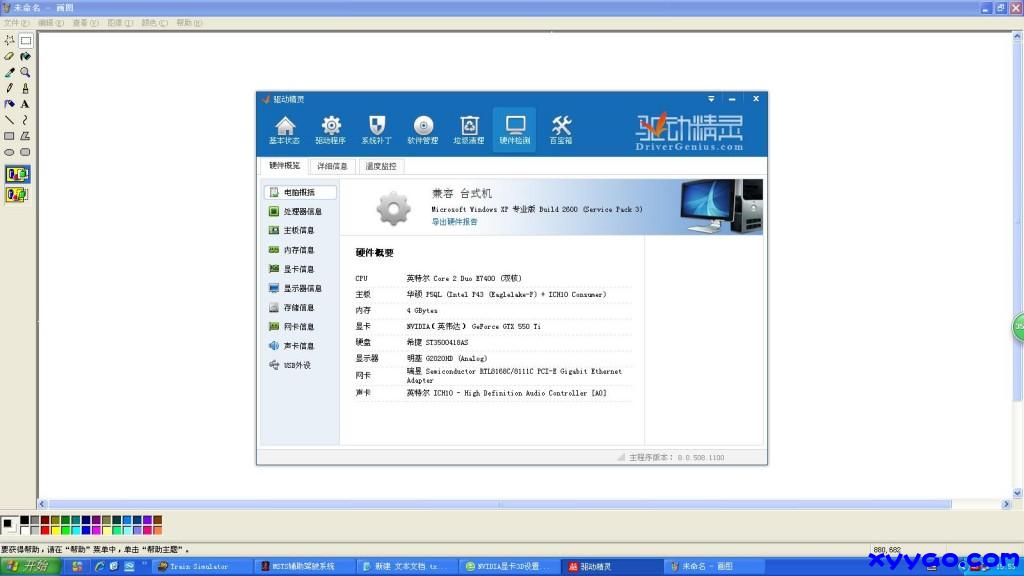The height and width of the screenshot is (576, 1024).
Task: Click the 导出硬件报告 link
Action: pyautogui.click(x=454, y=222)
